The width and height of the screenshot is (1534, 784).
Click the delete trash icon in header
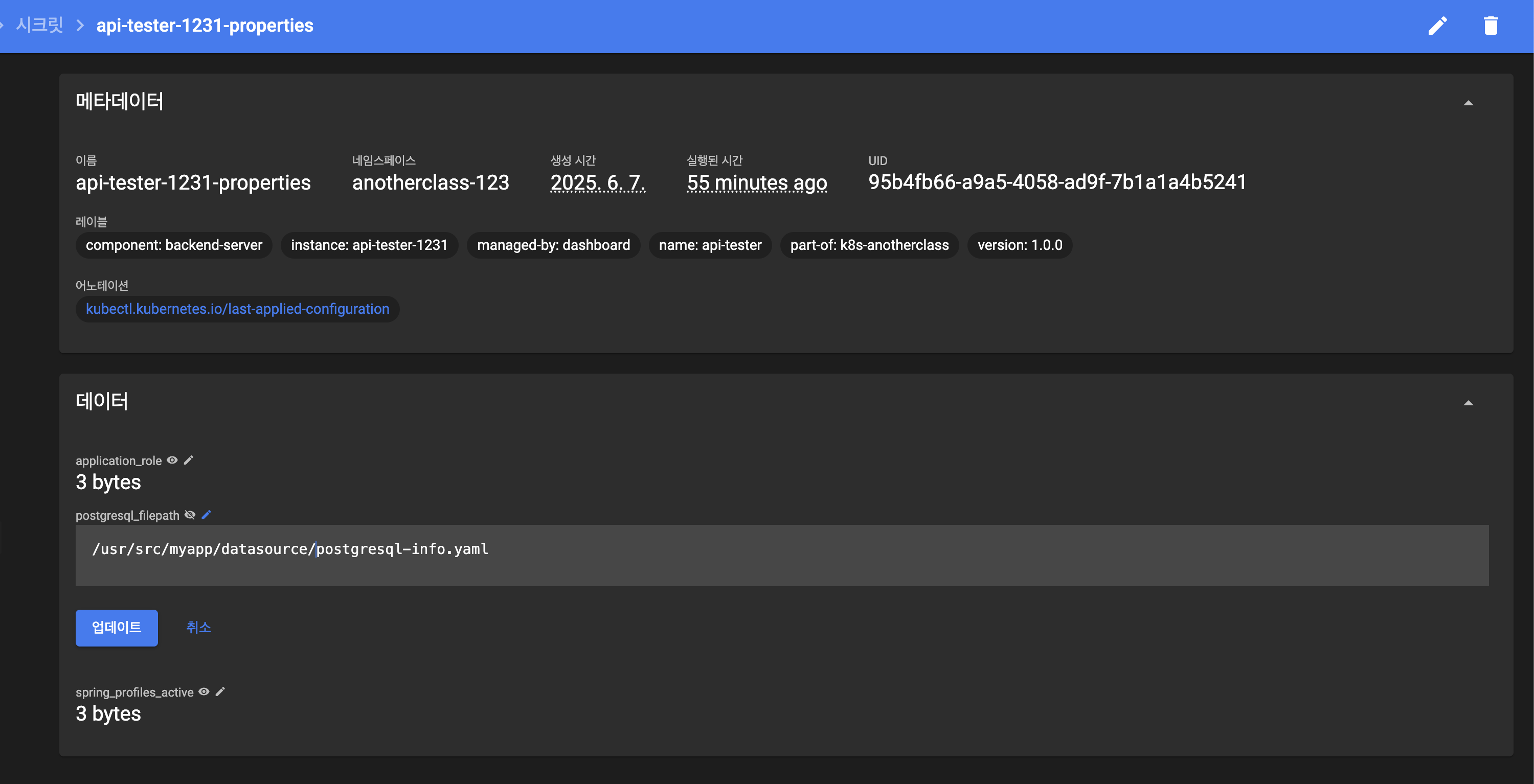point(1491,26)
